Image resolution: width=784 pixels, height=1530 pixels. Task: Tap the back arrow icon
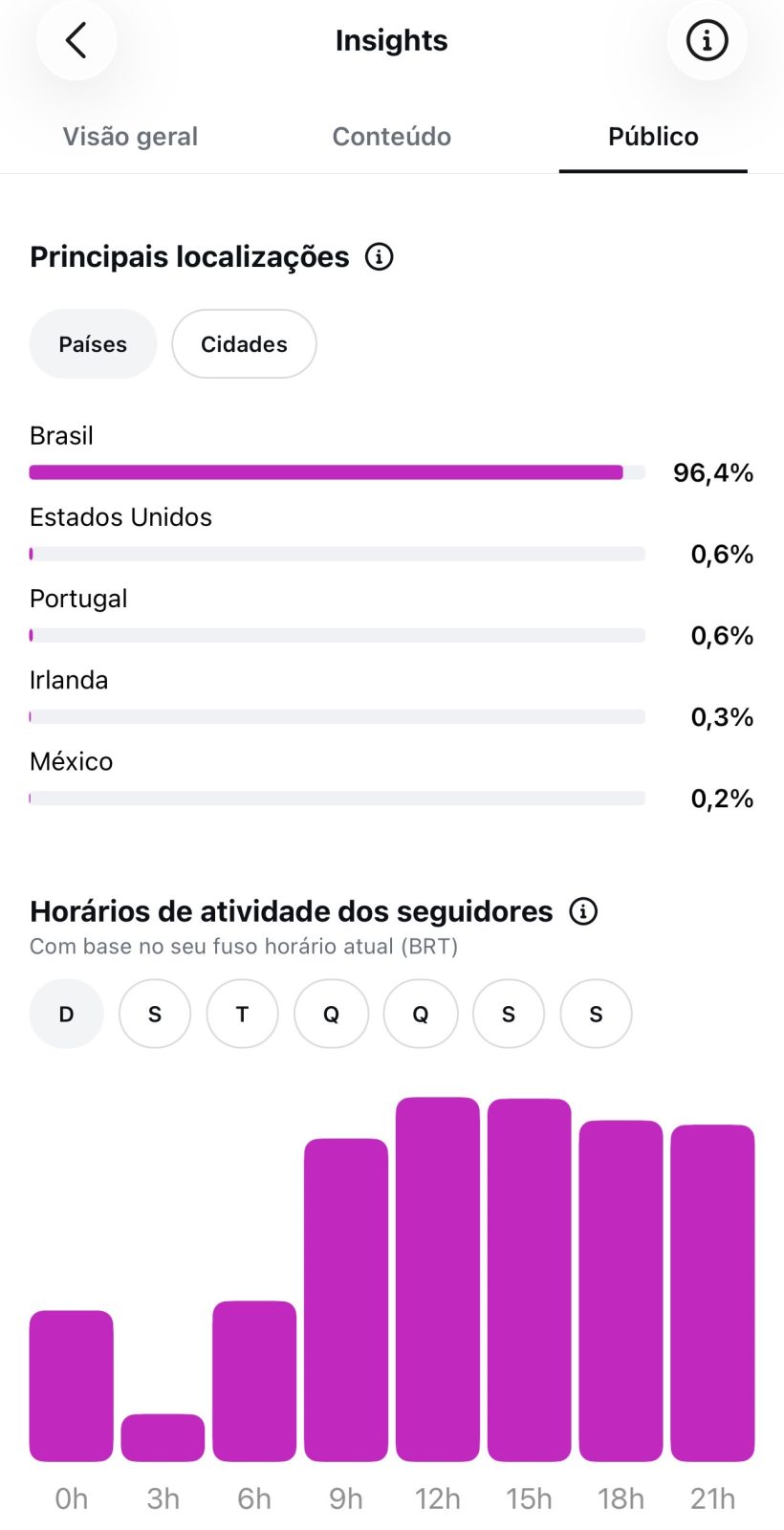(x=76, y=40)
